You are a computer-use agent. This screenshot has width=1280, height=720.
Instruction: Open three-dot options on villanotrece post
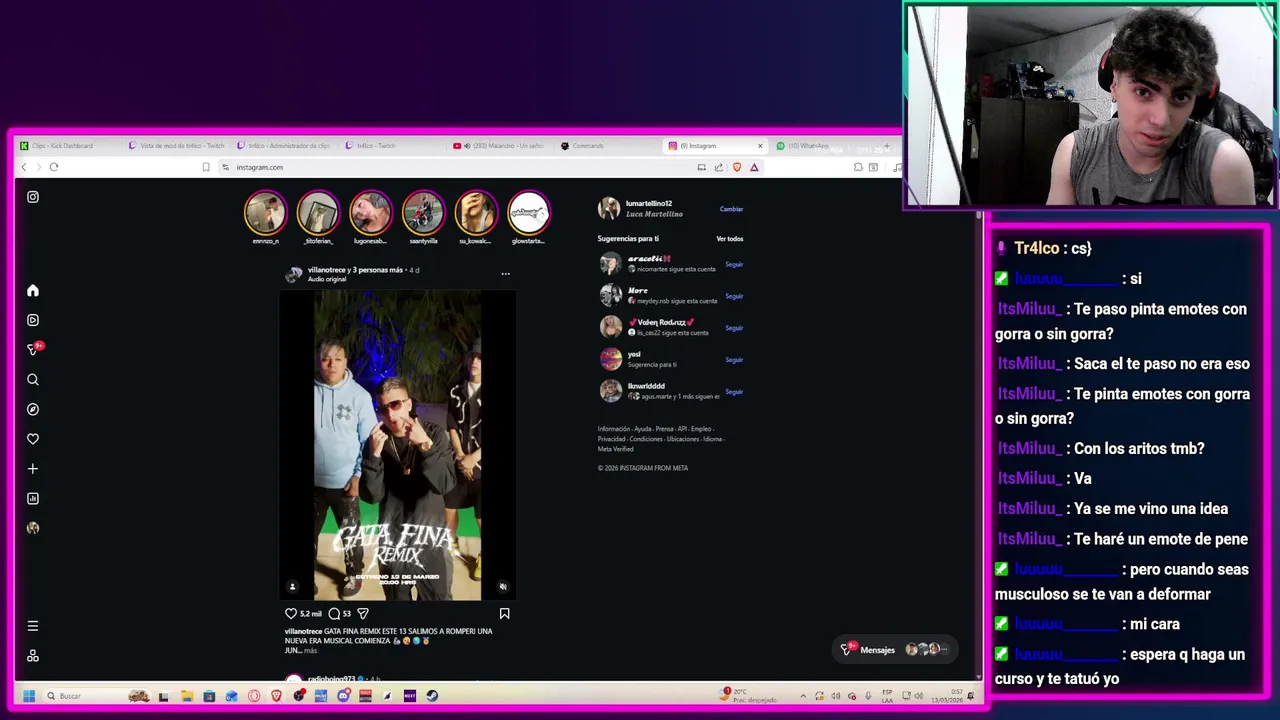(505, 273)
